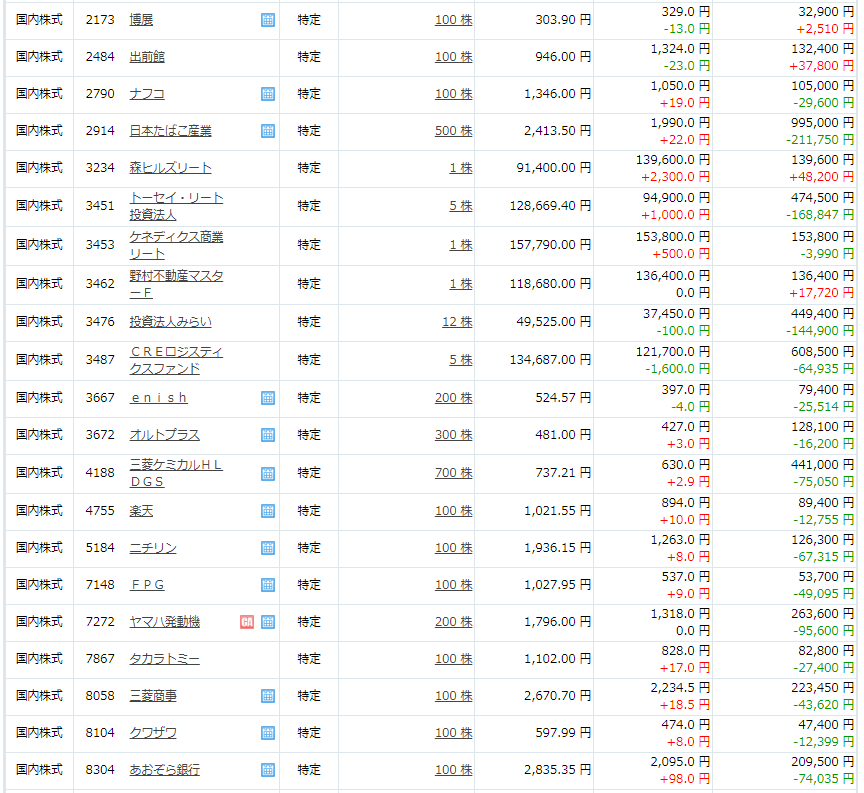Select current price 2,095.0 円
The width and height of the screenshot is (864, 793).
(x=680, y=761)
